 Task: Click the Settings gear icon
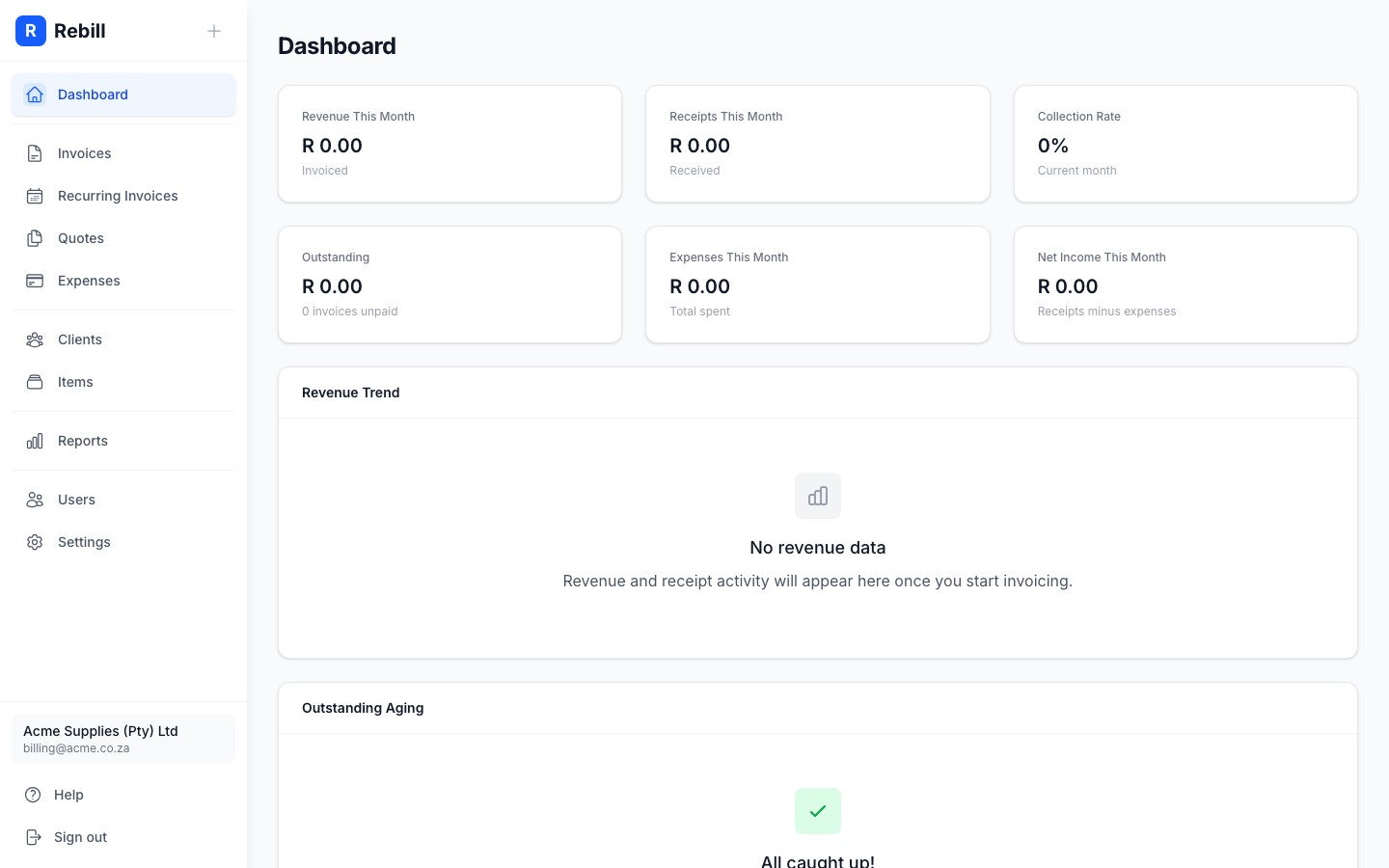coord(35,542)
